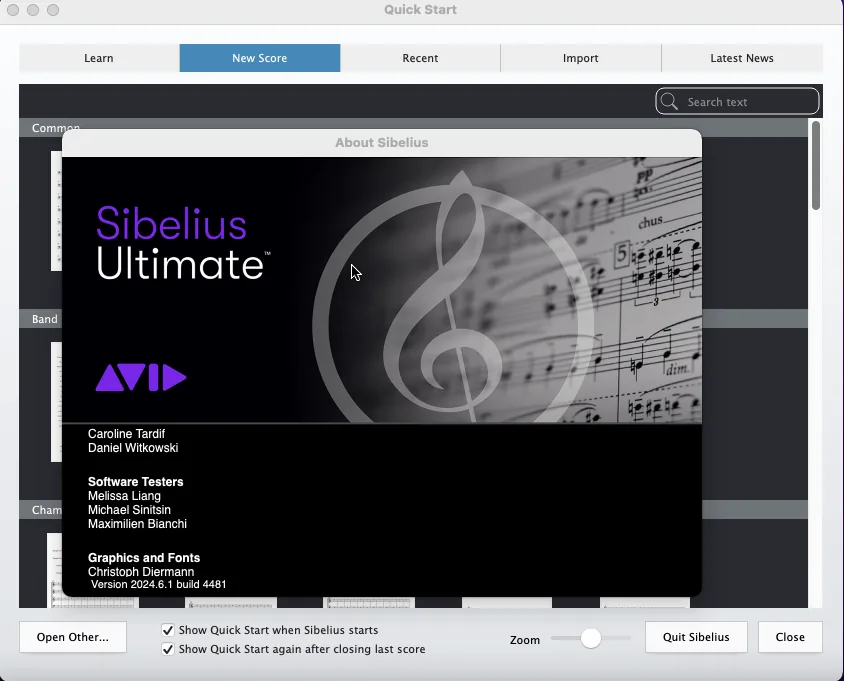The height and width of the screenshot is (681, 844).
Task: Select the New Score tab
Action: [260, 58]
